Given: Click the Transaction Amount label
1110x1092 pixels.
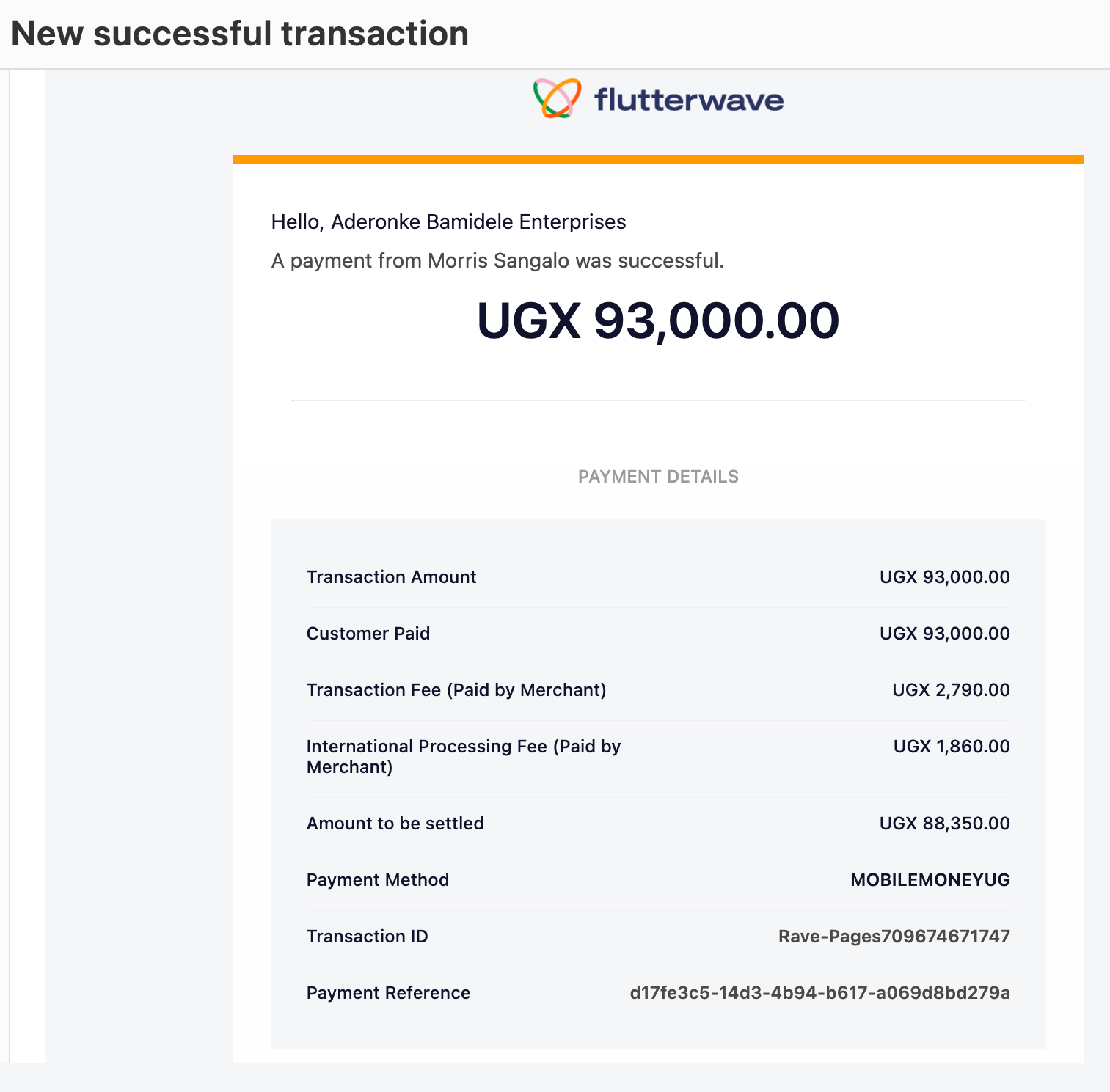Looking at the screenshot, I should (x=391, y=577).
